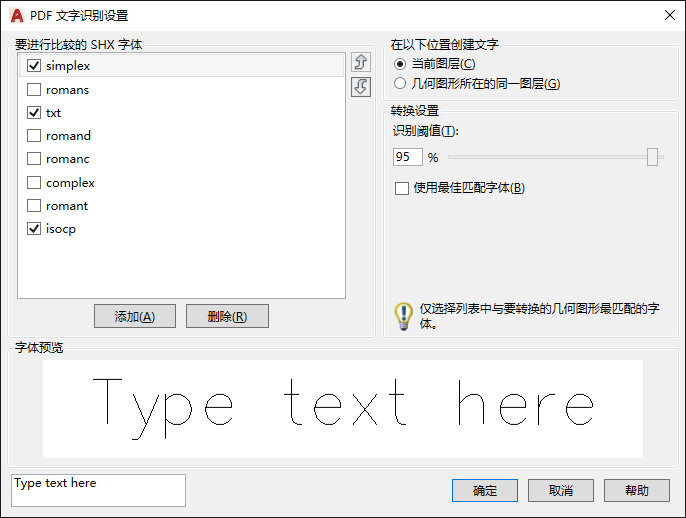Click the AutoCAD logo in title bar
Screen dimensions: 686x518
coord(17,15)
